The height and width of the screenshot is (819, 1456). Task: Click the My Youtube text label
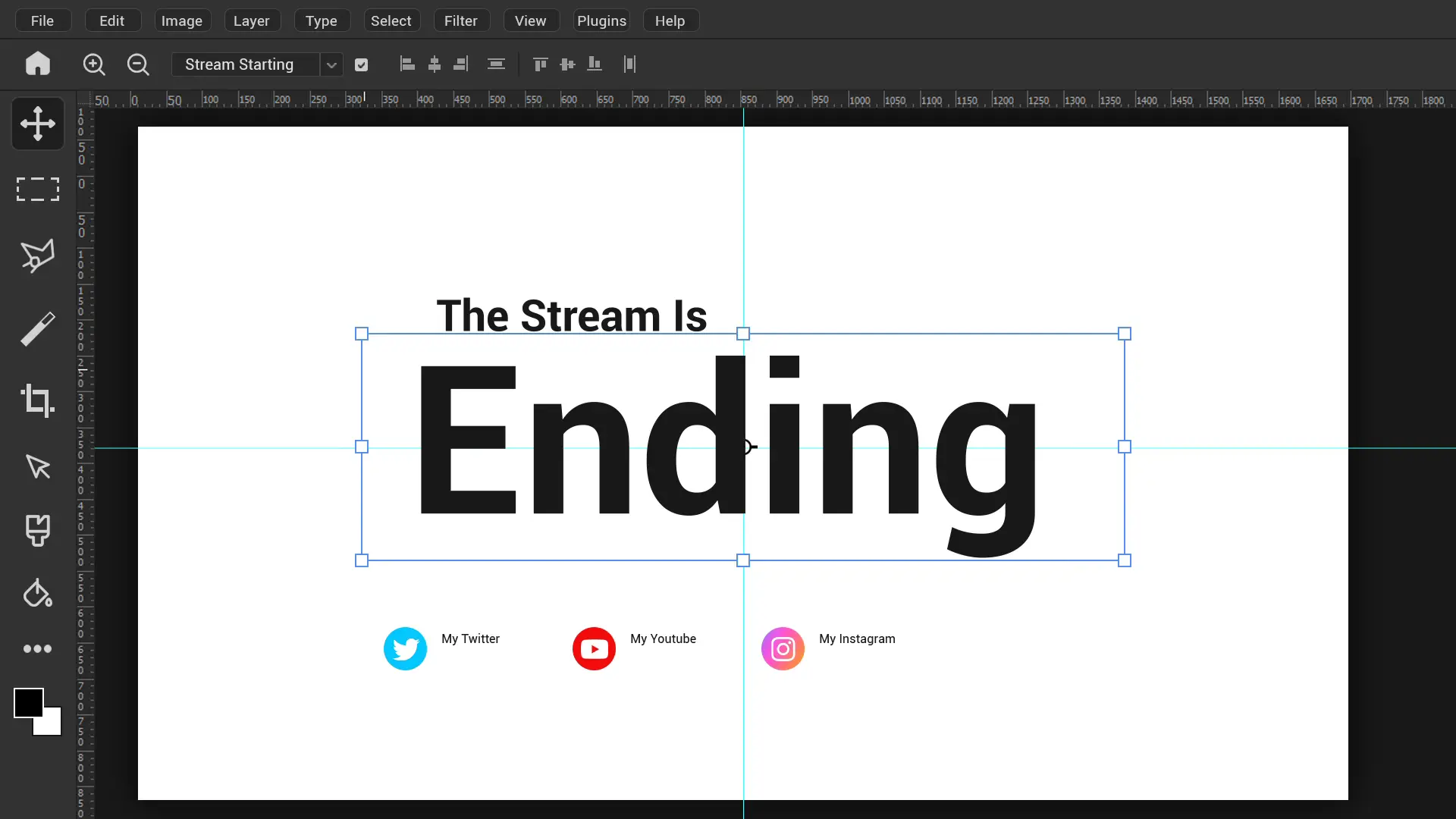tap(663, 639)
